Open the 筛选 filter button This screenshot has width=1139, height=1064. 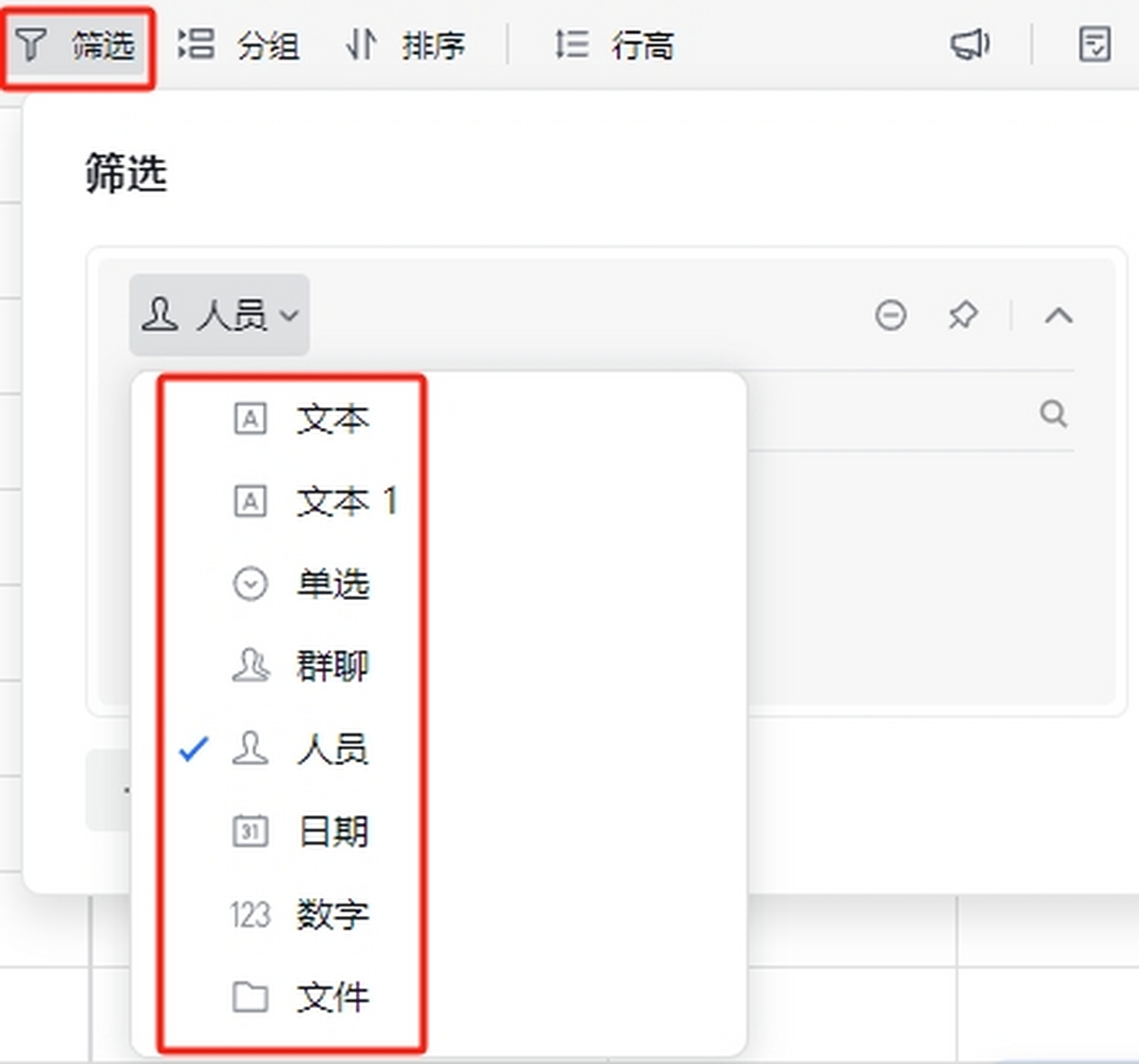[76, 46]
